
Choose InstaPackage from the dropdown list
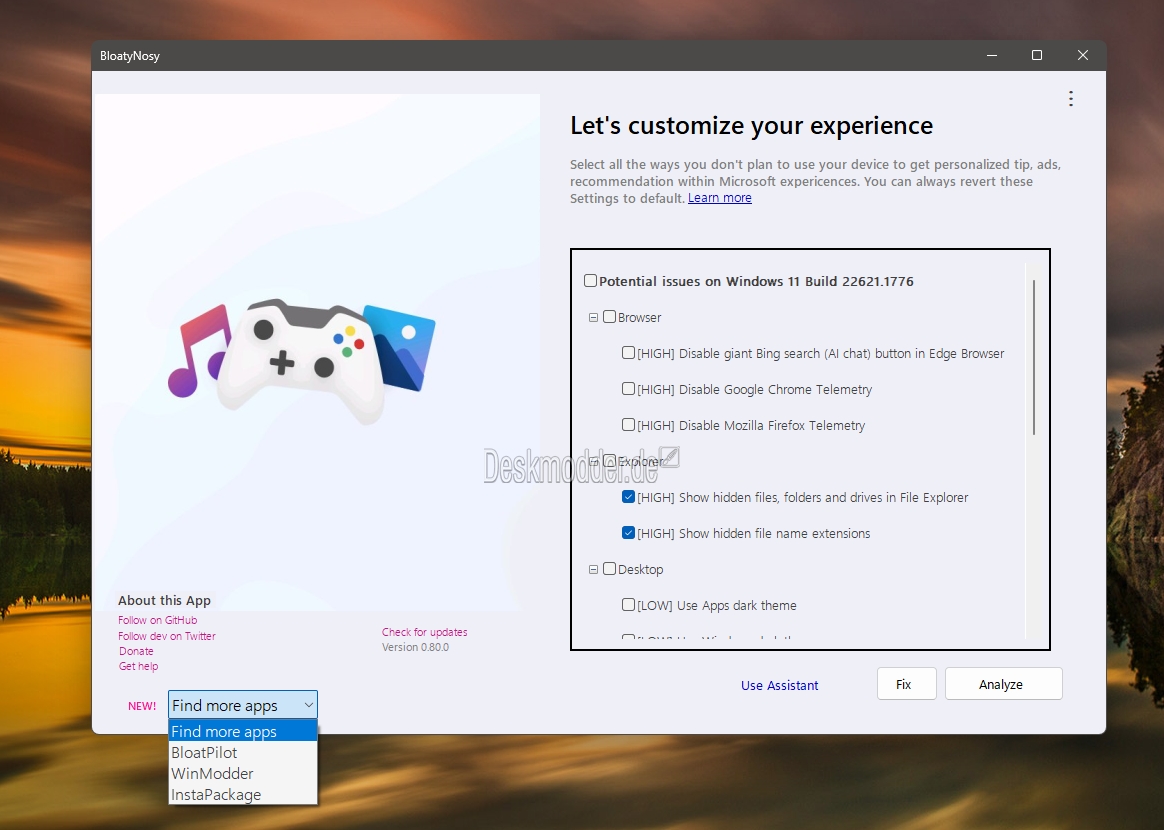pyautogui.click(x=243, y=794)
